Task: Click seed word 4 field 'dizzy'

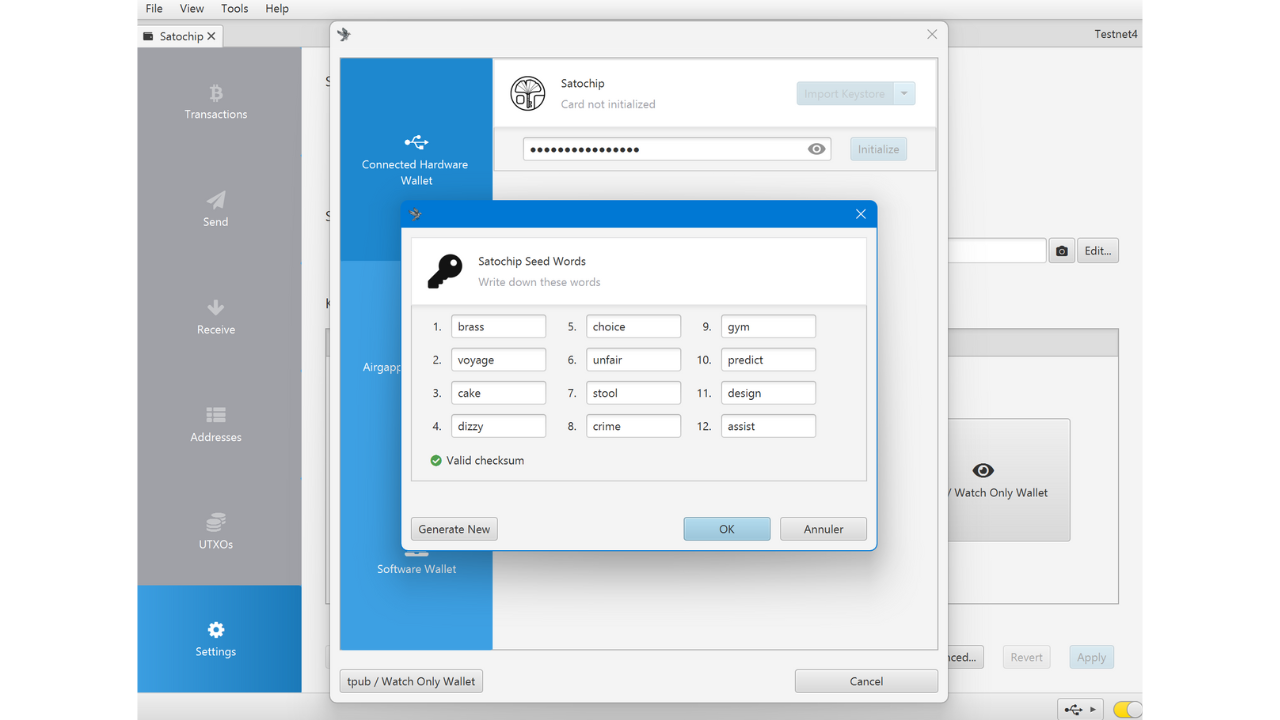Action: click(x=498, y=426)
